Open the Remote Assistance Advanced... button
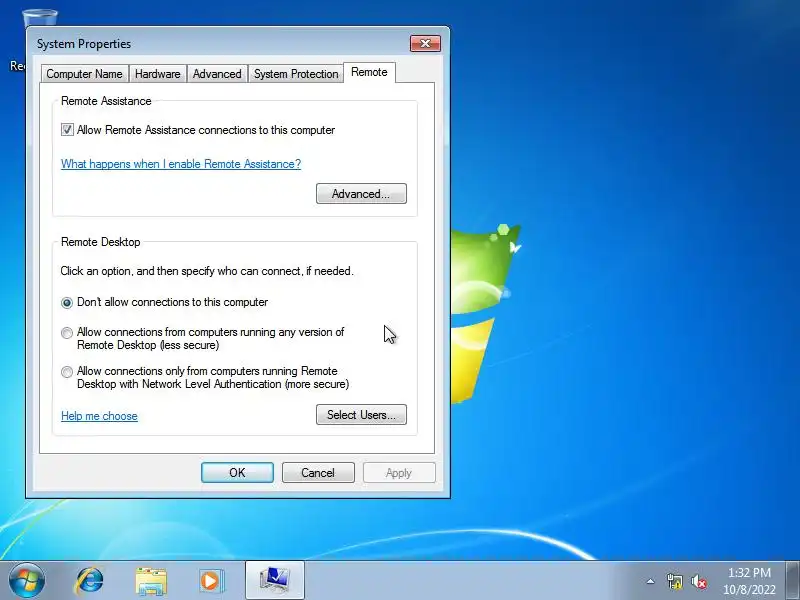This screenshot has height=600, width=800. tap(361, 194)
